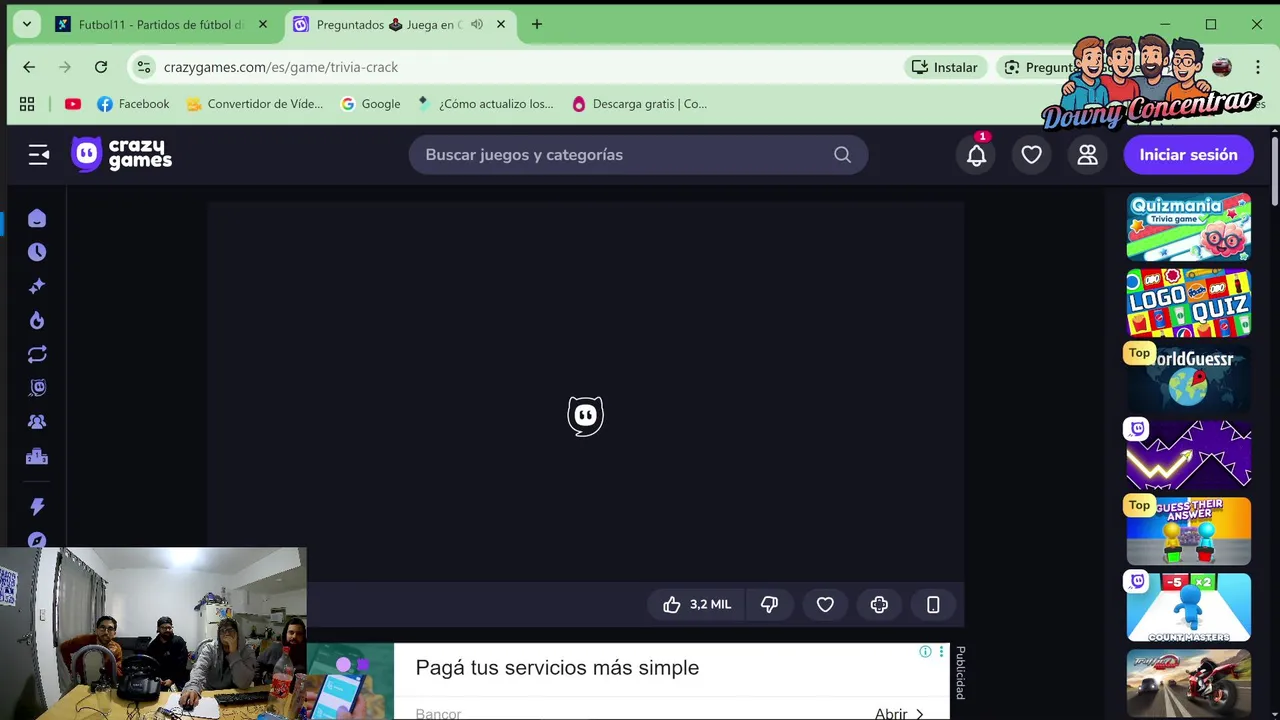Open leaderboard podium sidebar icon

[37, 457]
